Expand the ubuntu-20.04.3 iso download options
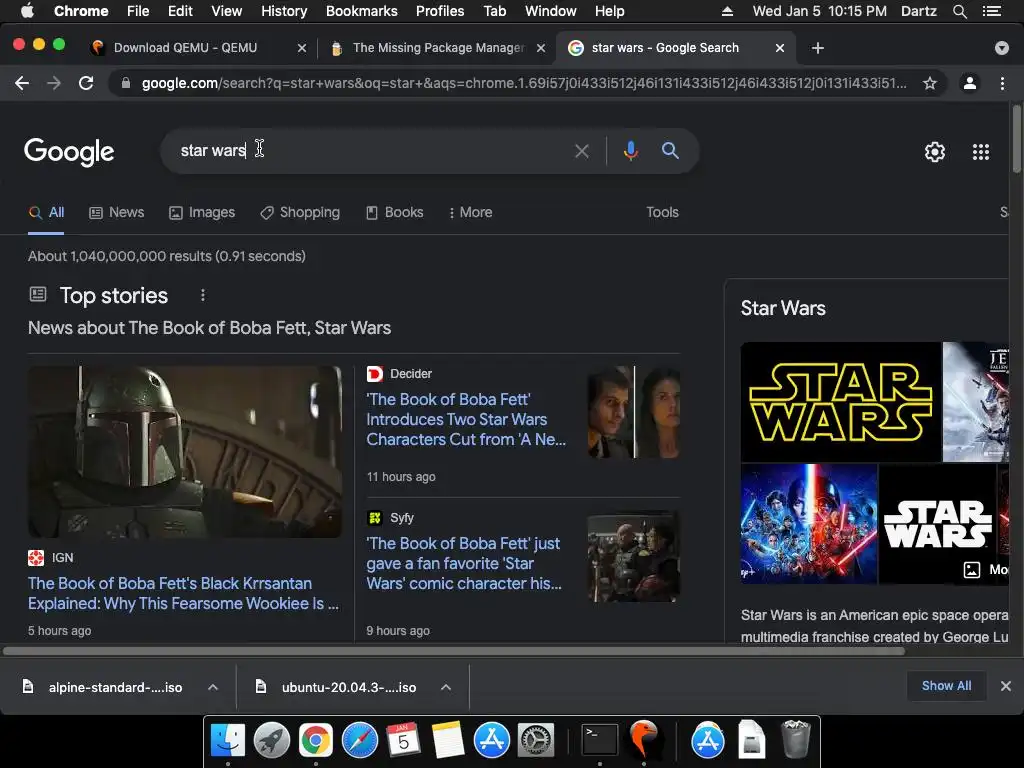Image resolution: width=1024 pixels, height=768 pixels. click(x=446, y=687)
